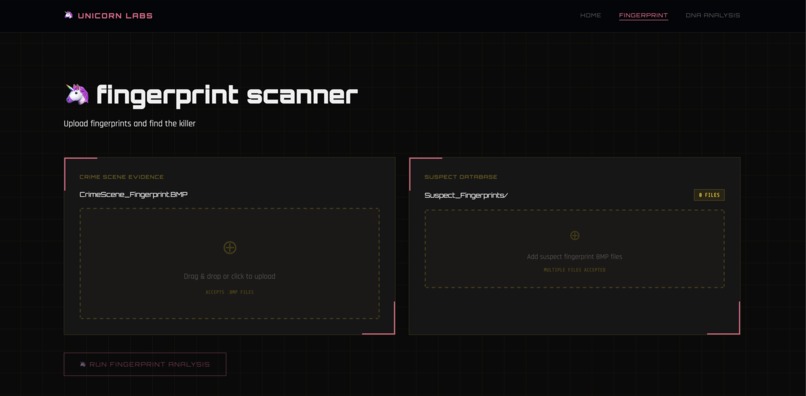Select the Fingerprint nav tab
The image size is (806, 396).
pos(643,15)
